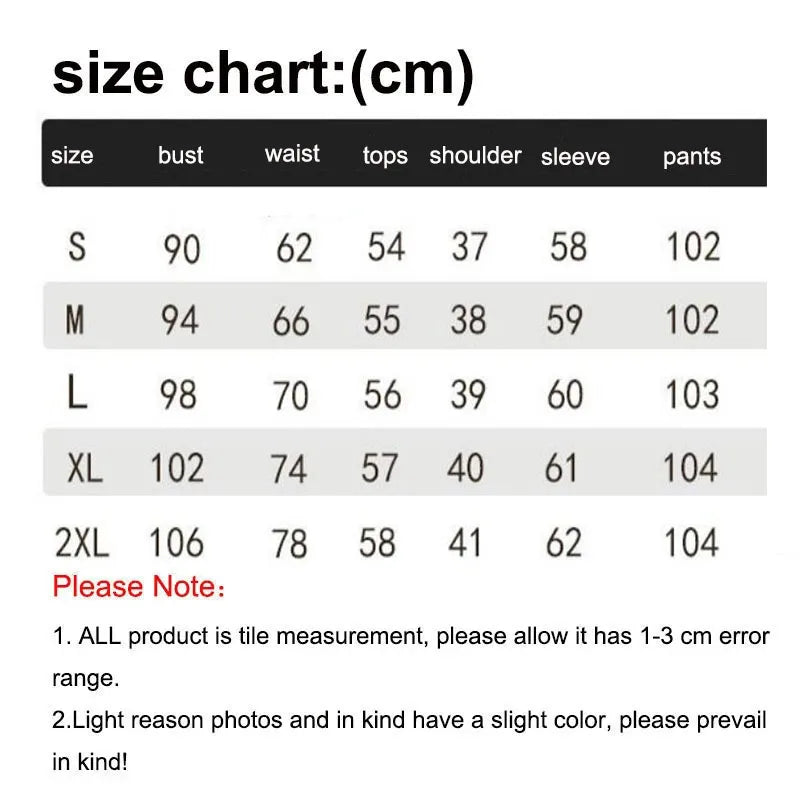Screen dimensions: 800x800
Task: Select sleeve value 61 in XL row
Action: click(561, 468)
